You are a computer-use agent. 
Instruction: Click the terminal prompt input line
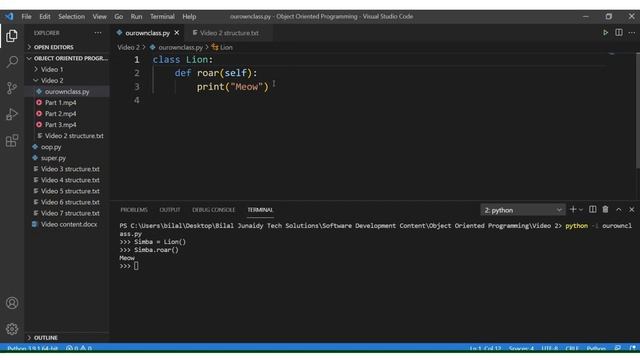click(x=136, y=266)
